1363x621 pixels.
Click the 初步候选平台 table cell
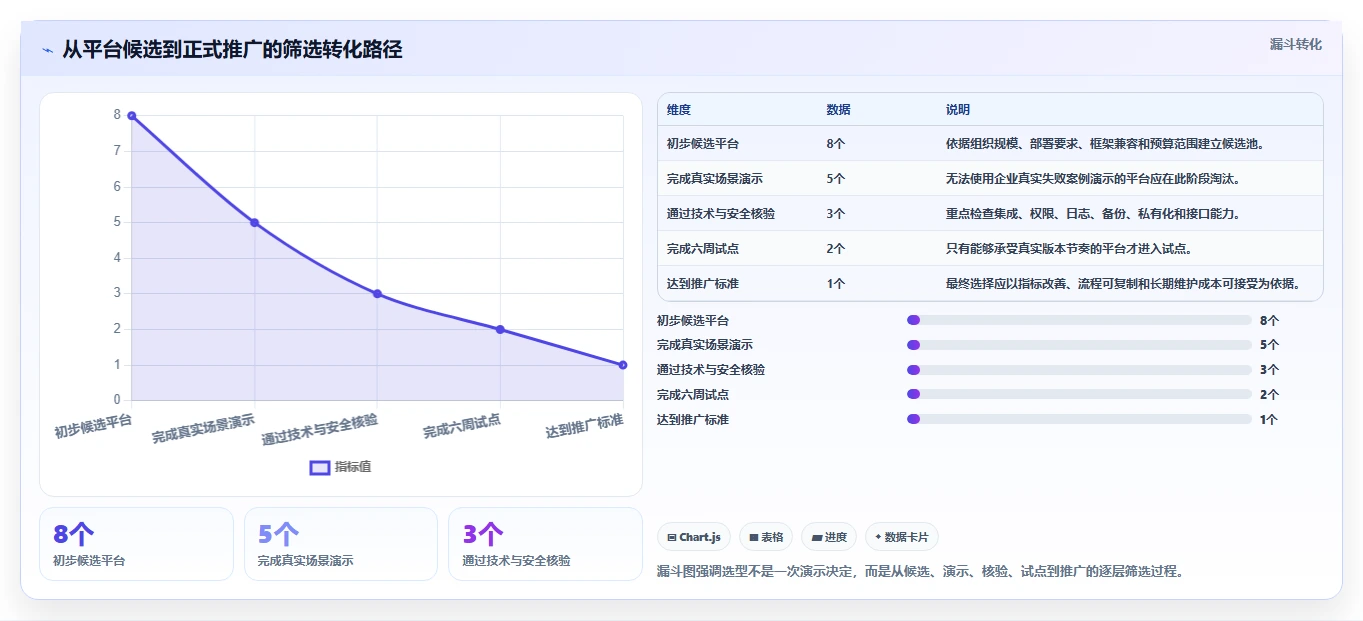[x=703, y=144]
